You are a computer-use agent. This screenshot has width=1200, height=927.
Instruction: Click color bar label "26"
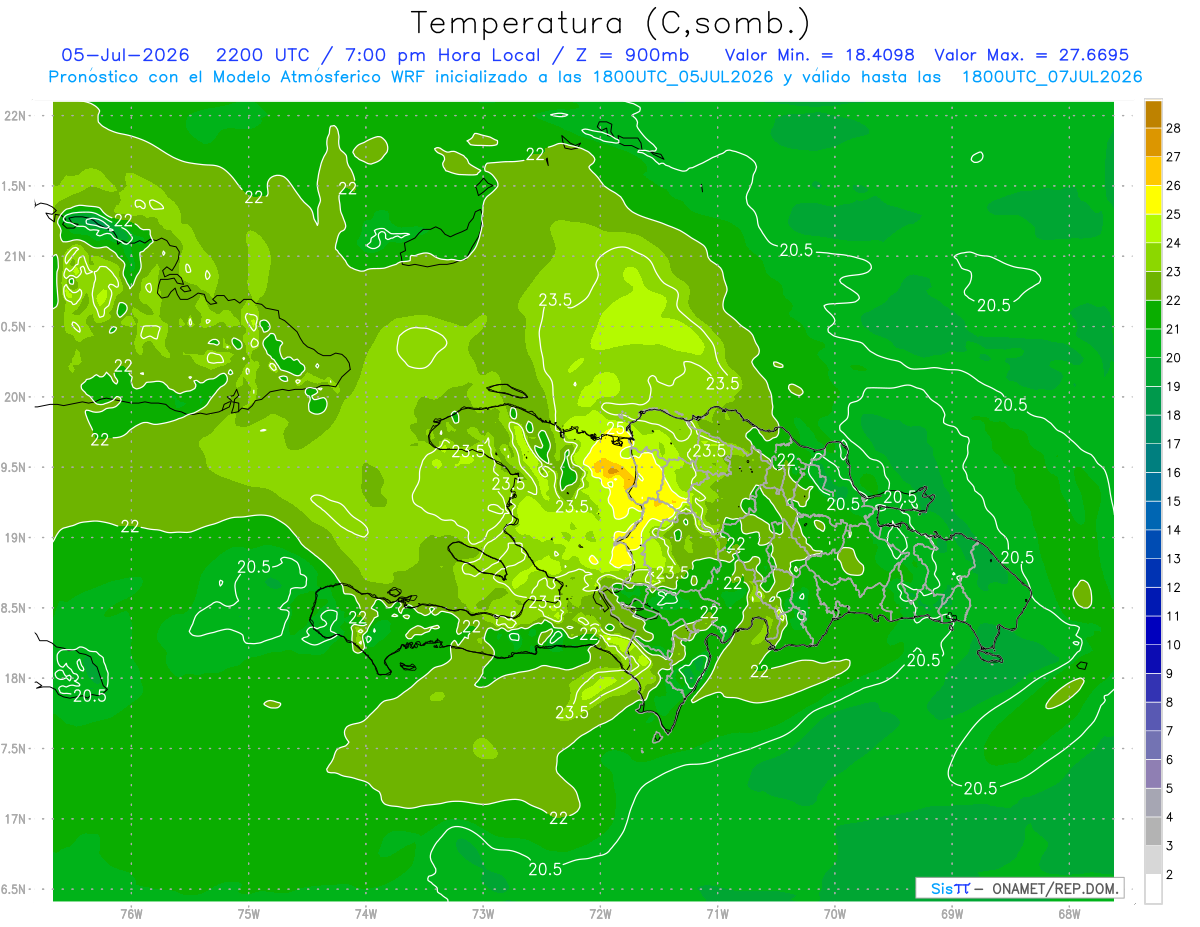click(x=1174, y=186)
